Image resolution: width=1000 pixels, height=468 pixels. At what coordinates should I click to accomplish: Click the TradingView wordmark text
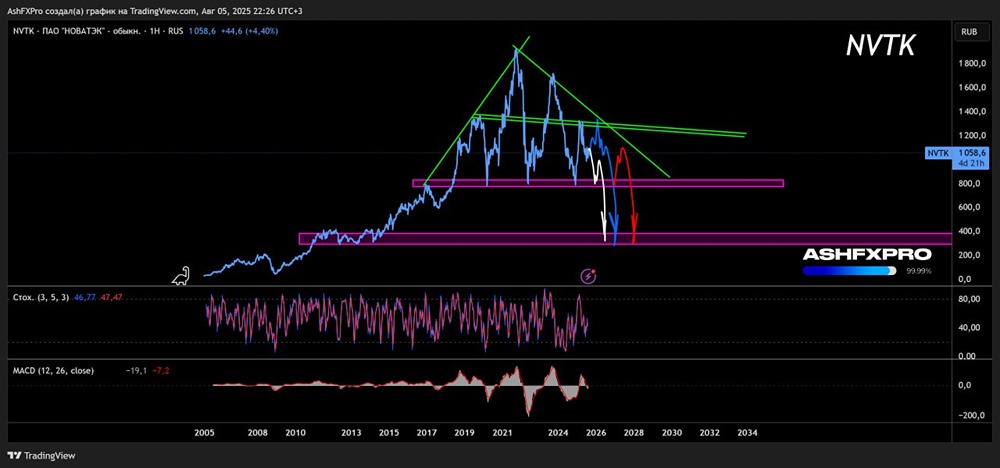50,456
